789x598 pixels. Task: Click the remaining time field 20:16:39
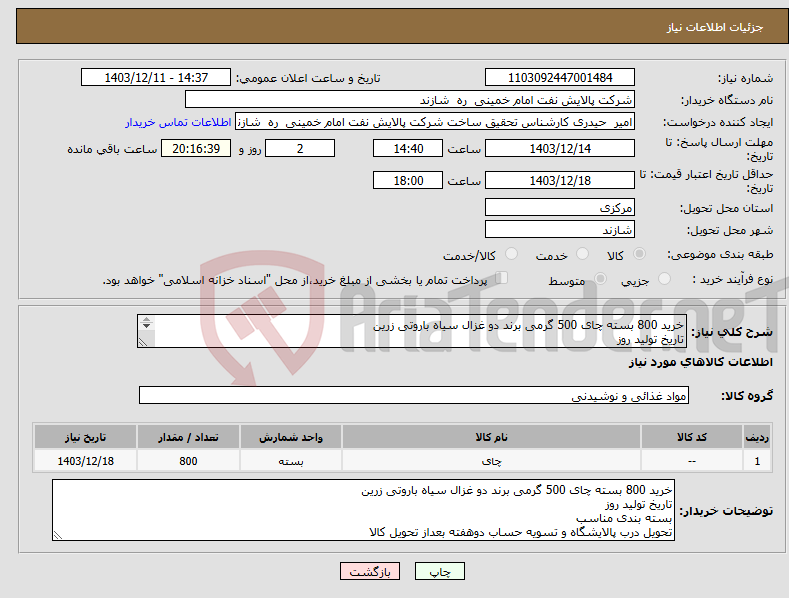click(x=196, y=148)
